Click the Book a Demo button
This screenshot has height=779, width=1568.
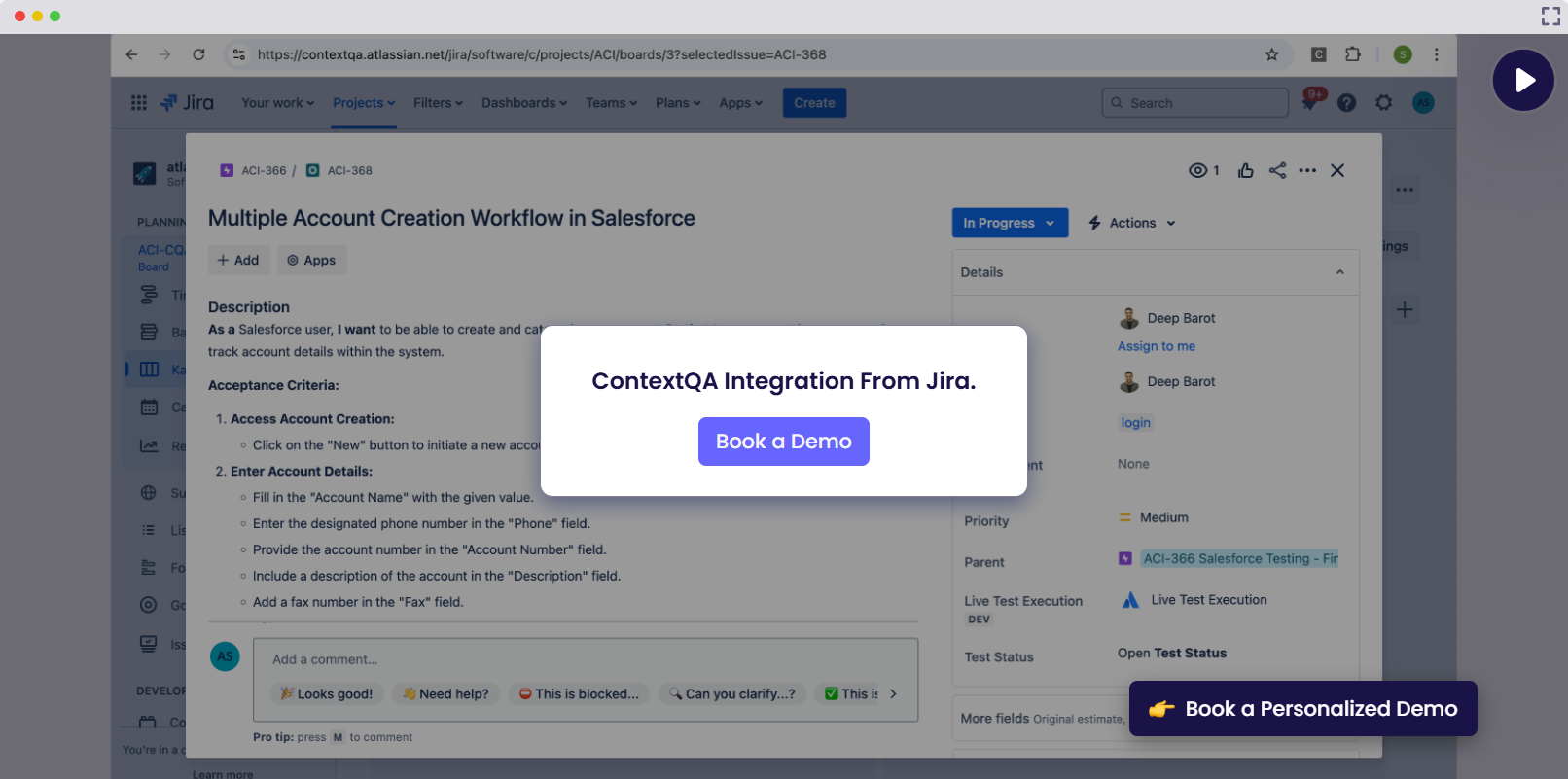[783, 442]
